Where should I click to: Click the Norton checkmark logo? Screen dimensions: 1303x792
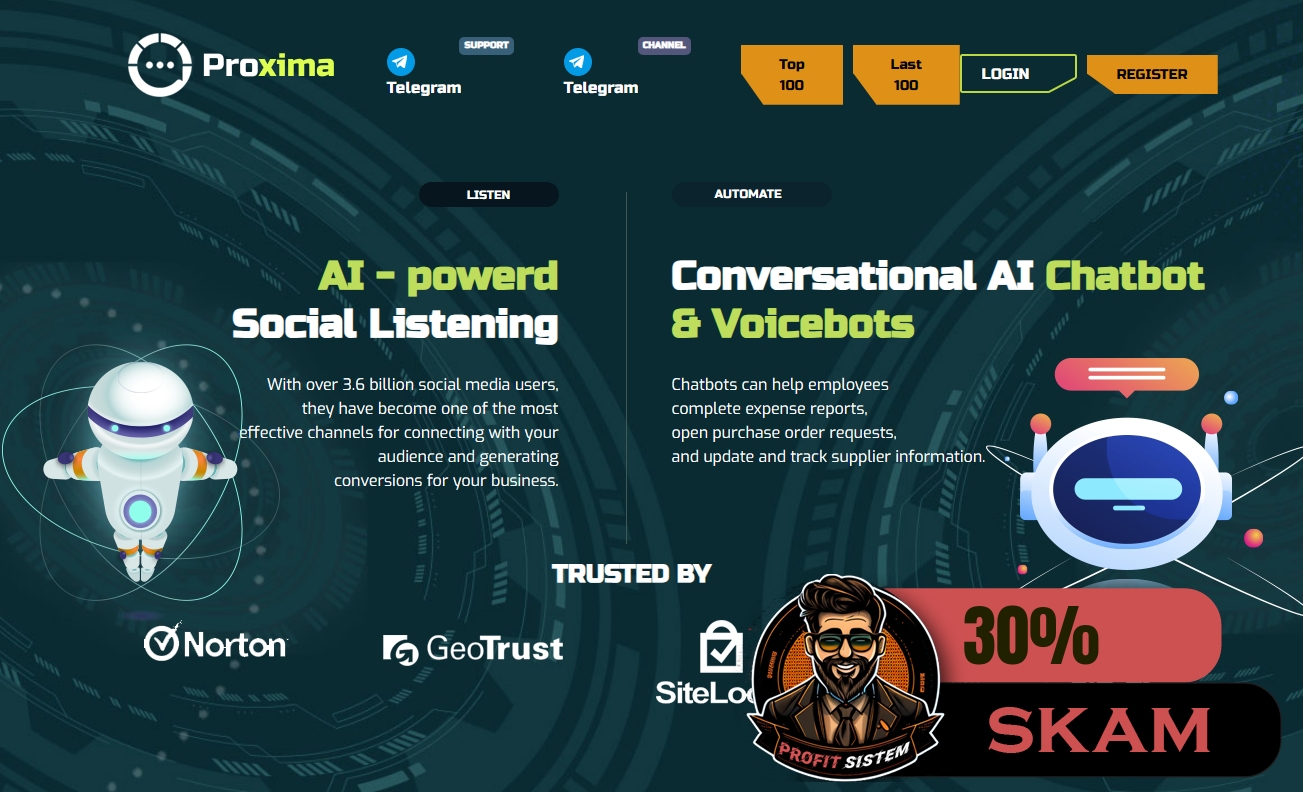click(162, 641)
